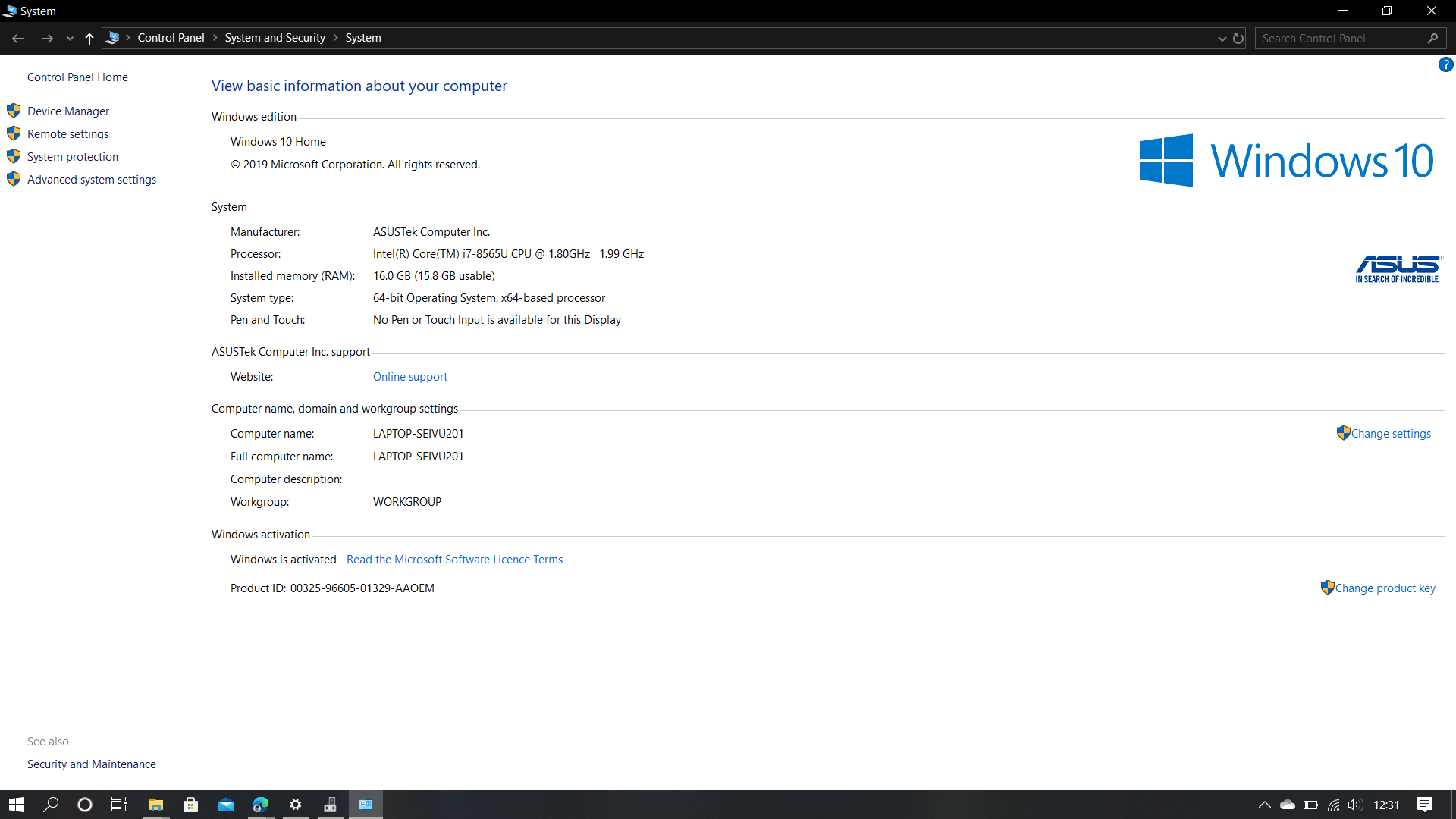Click the computer name LAPTOP-SEIVU201
The height and width of the screenshot is (819, 1456).
pyautogui.click(x=418, y=434)
